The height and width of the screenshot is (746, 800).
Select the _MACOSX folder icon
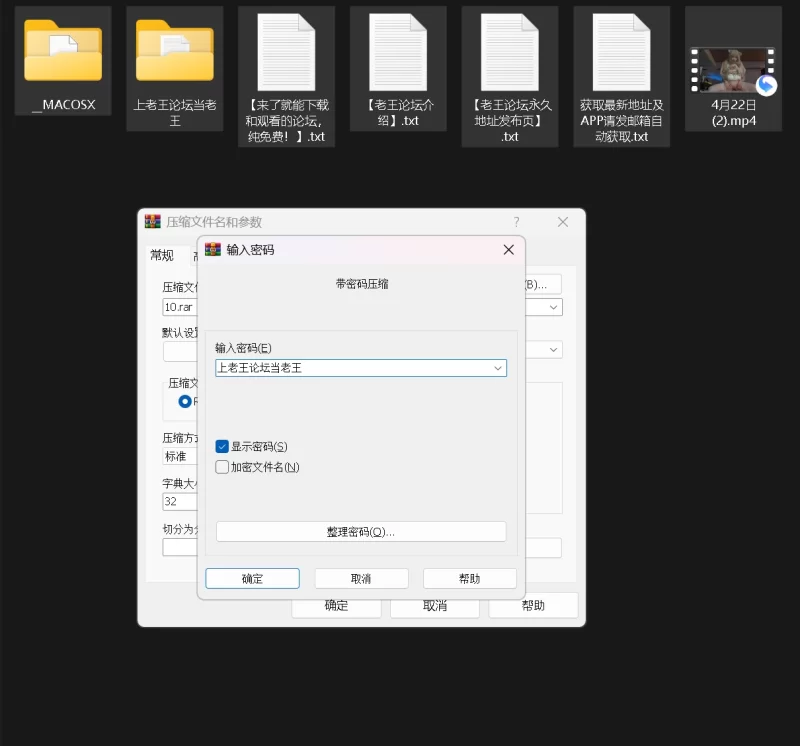pyautogui.click(x=63, y=51)
